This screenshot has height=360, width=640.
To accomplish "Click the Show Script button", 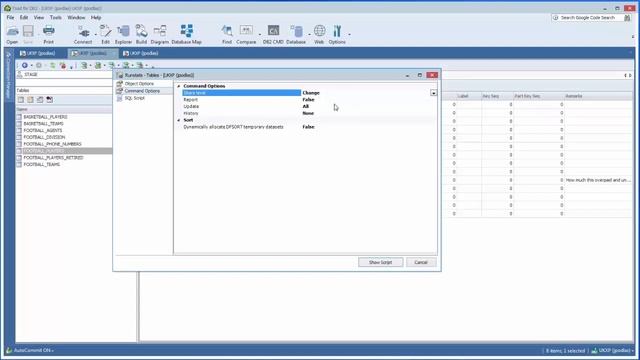I will (380, 262).
